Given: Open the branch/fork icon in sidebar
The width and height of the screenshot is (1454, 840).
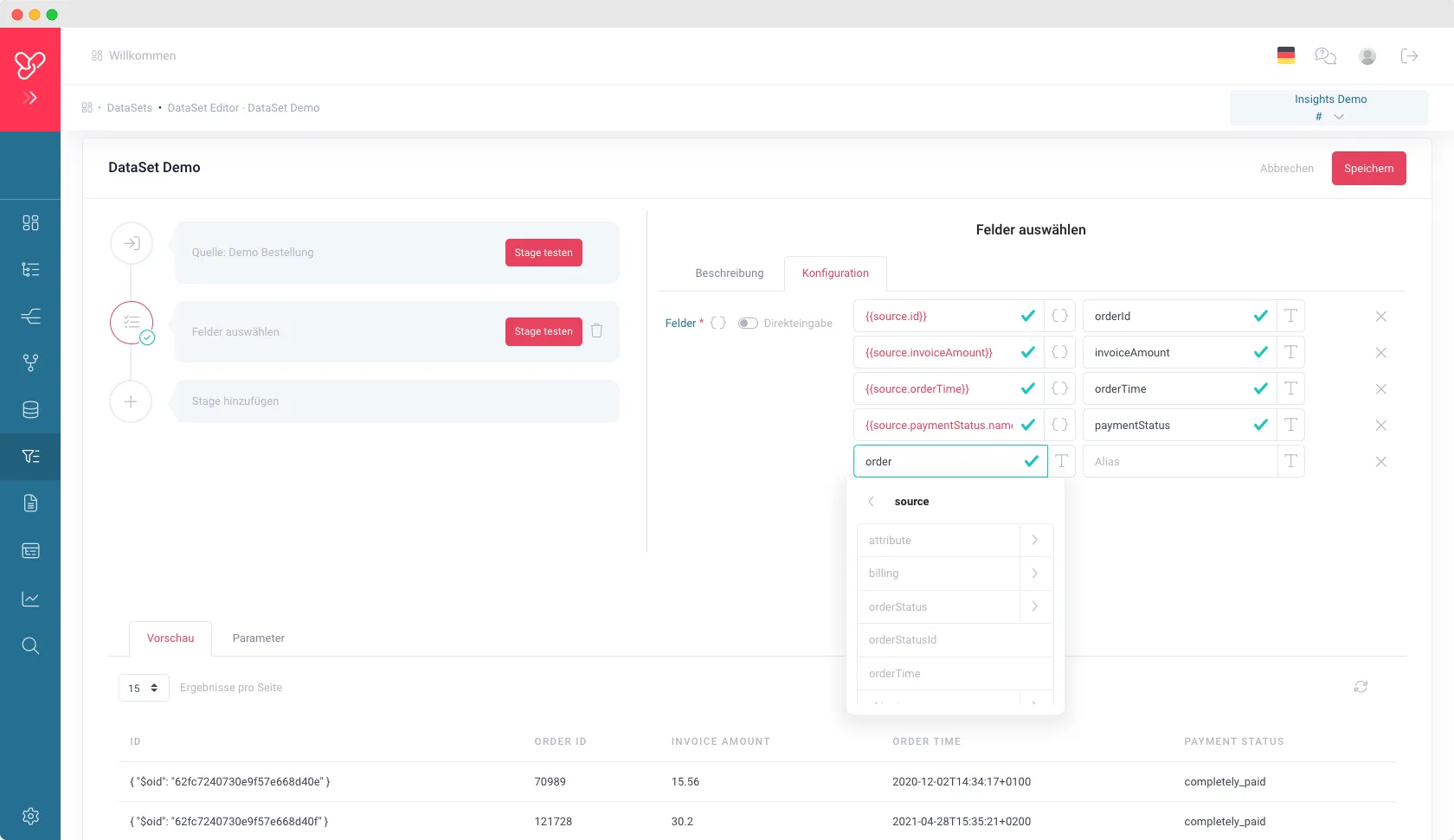Looking at the screenshot, I should [x=30, y=363].
